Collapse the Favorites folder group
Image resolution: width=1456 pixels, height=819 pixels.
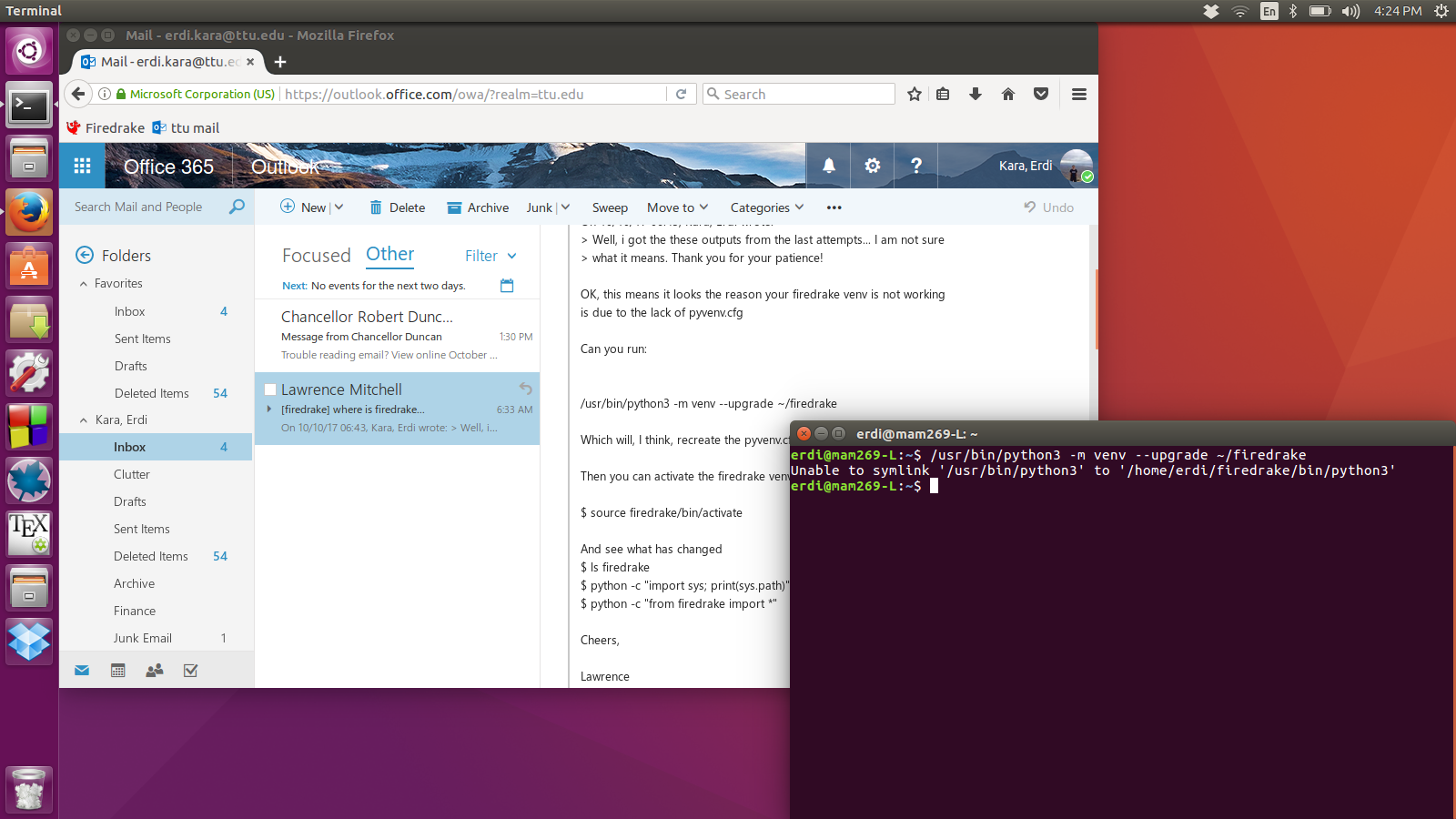pyautogui.click(x=84, y=284)
